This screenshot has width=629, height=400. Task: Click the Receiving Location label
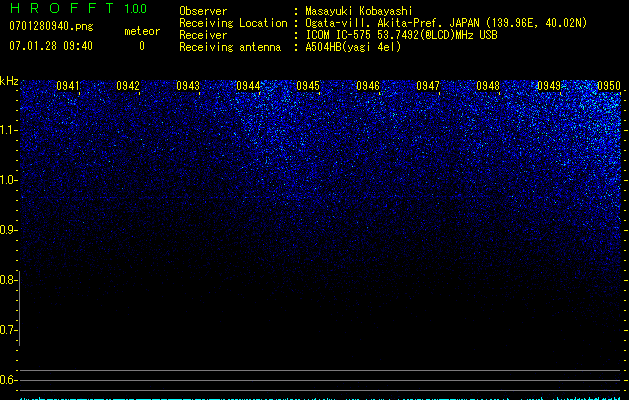tap(233, 23)
